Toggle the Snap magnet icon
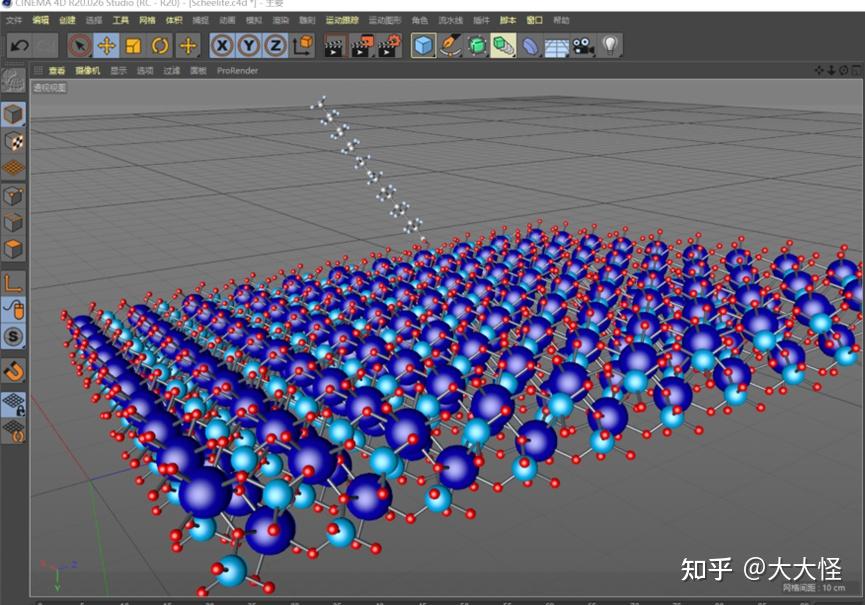The width and height of the screenshot is (865, 605). coord(13,371)
